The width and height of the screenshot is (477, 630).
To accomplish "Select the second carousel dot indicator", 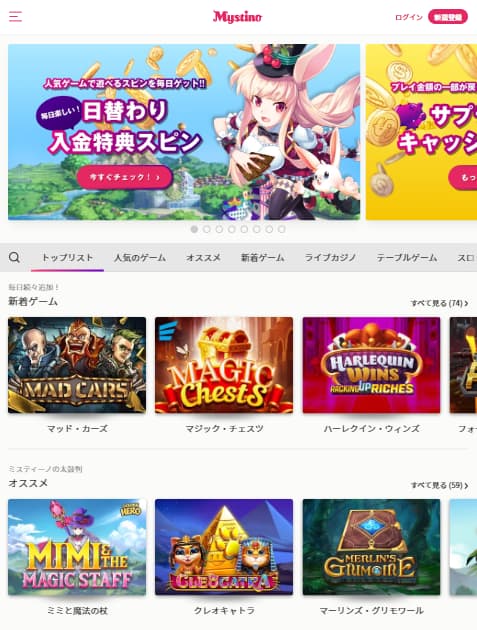I will point(207,229).
